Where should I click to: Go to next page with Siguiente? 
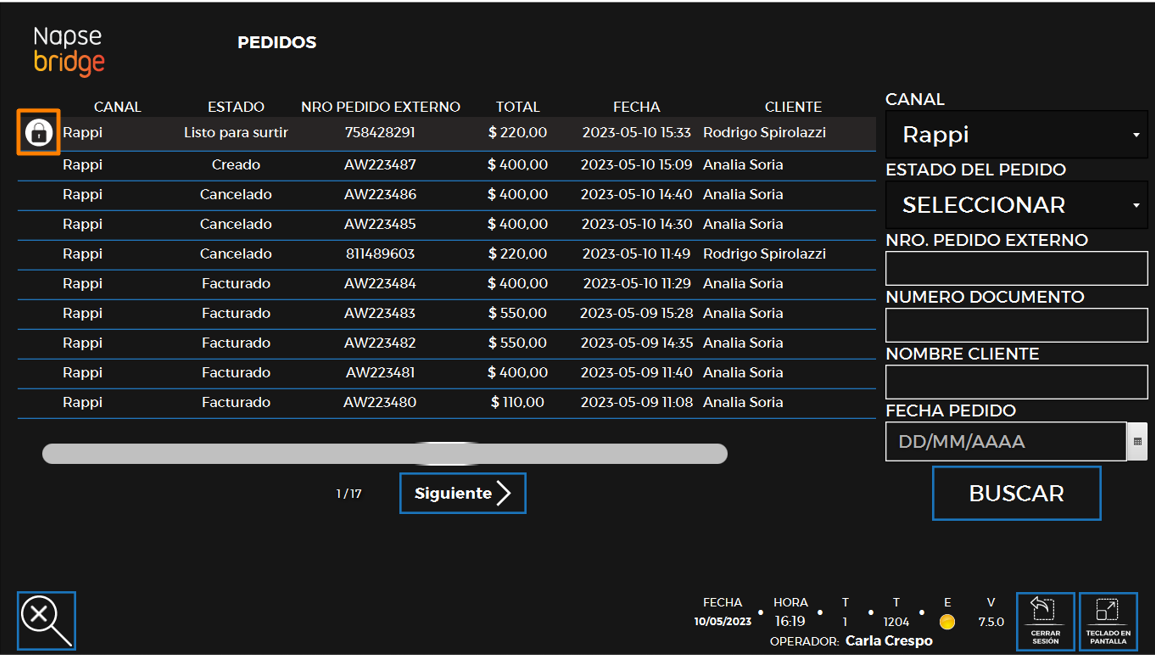click(x=463, y=493)
